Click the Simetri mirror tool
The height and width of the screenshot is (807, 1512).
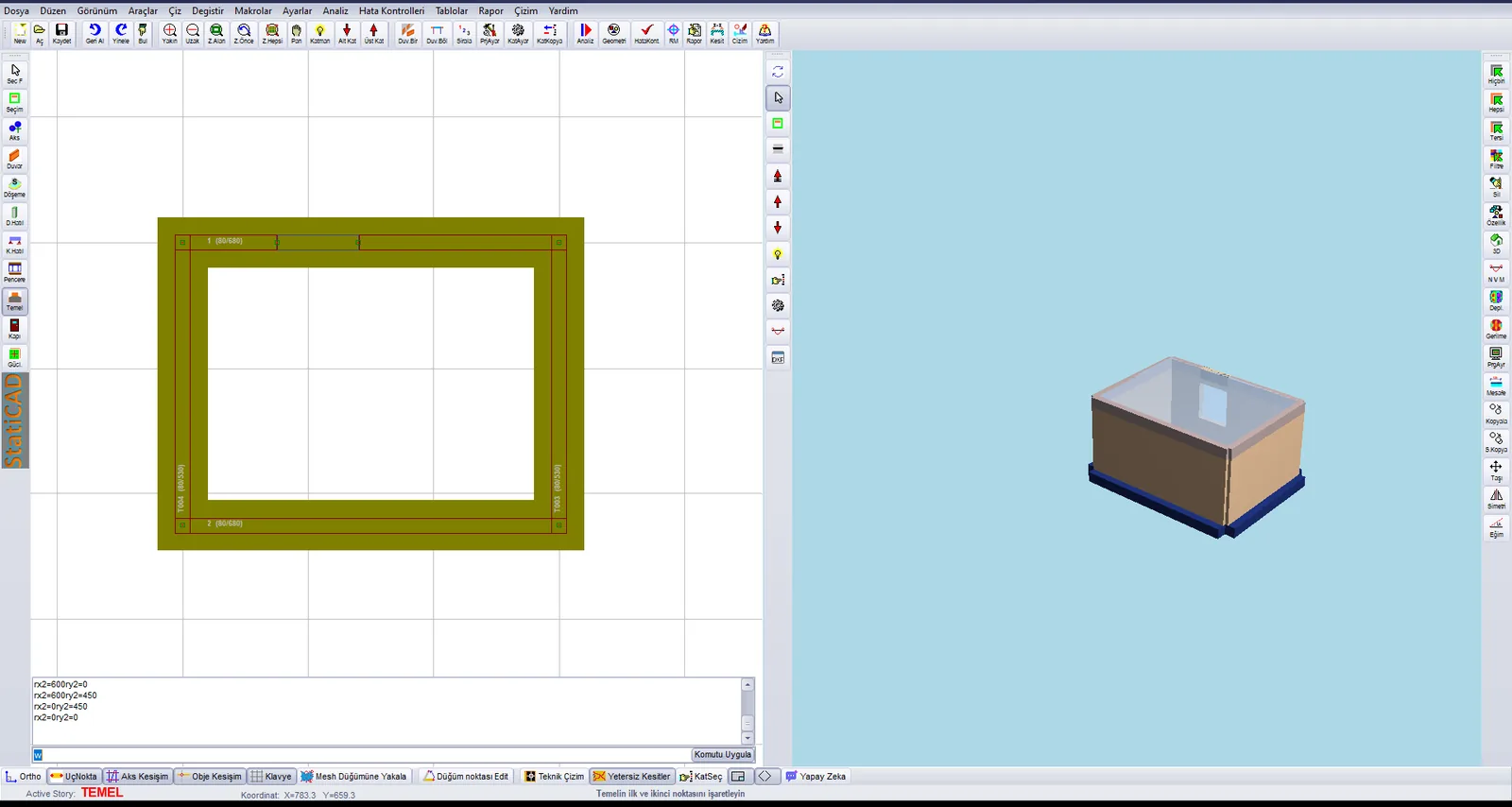[1496, 499]
